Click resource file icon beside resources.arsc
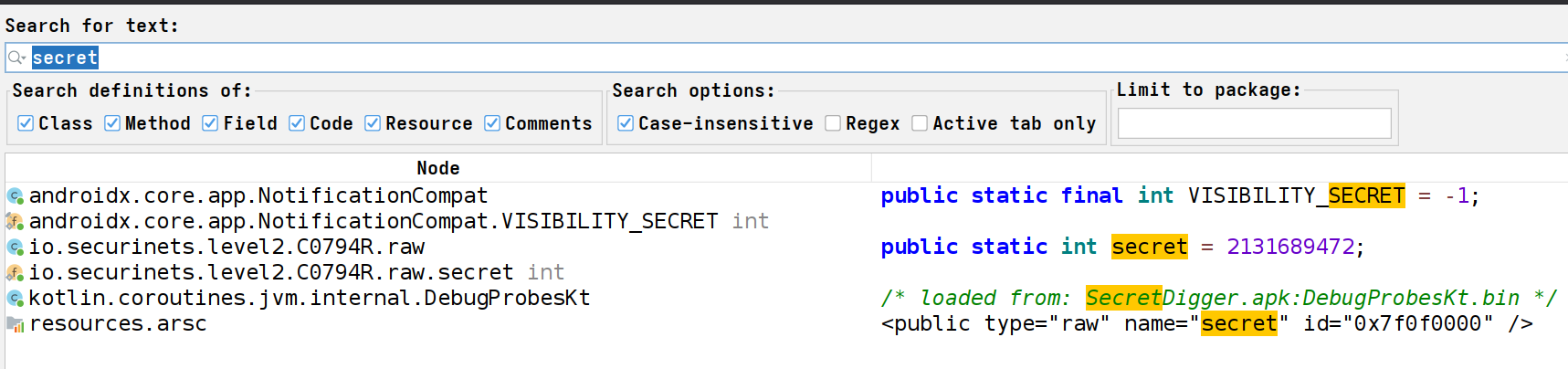 click(15, 323)
